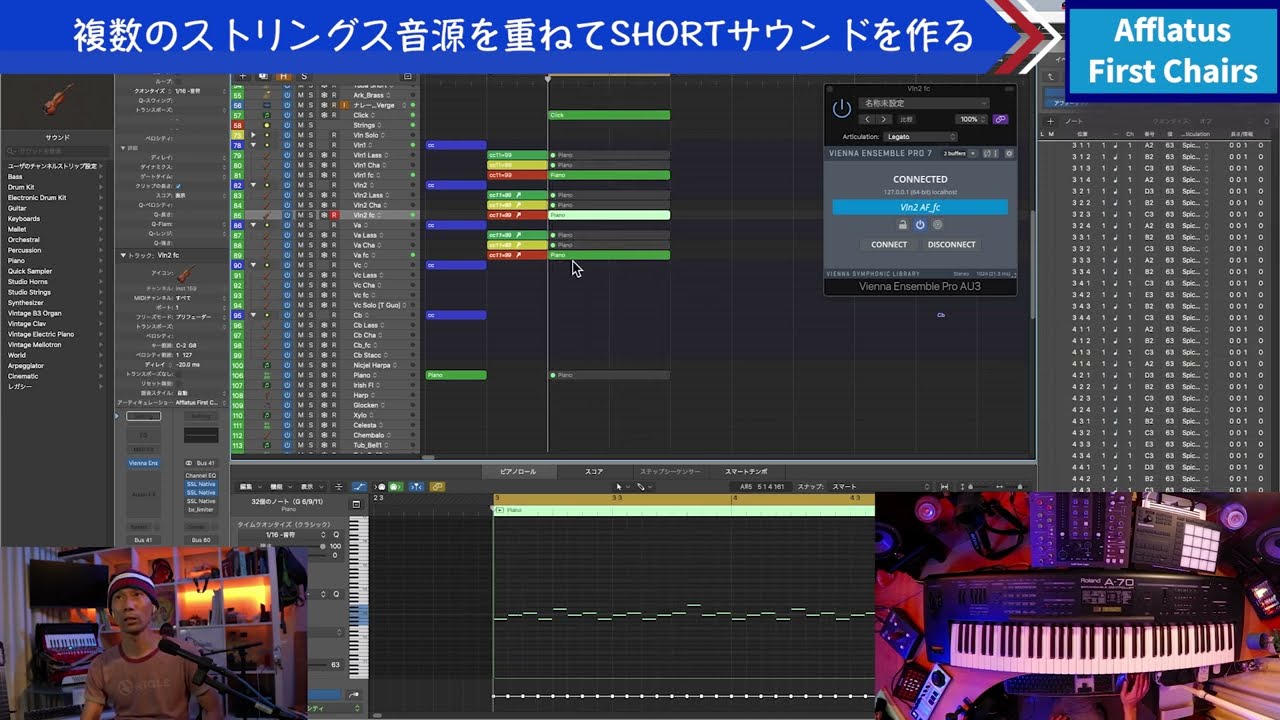Toggle record enable on Vln2 fc track
The width and height of the screenshot is (1280, 720).
(x=334, y=215)
